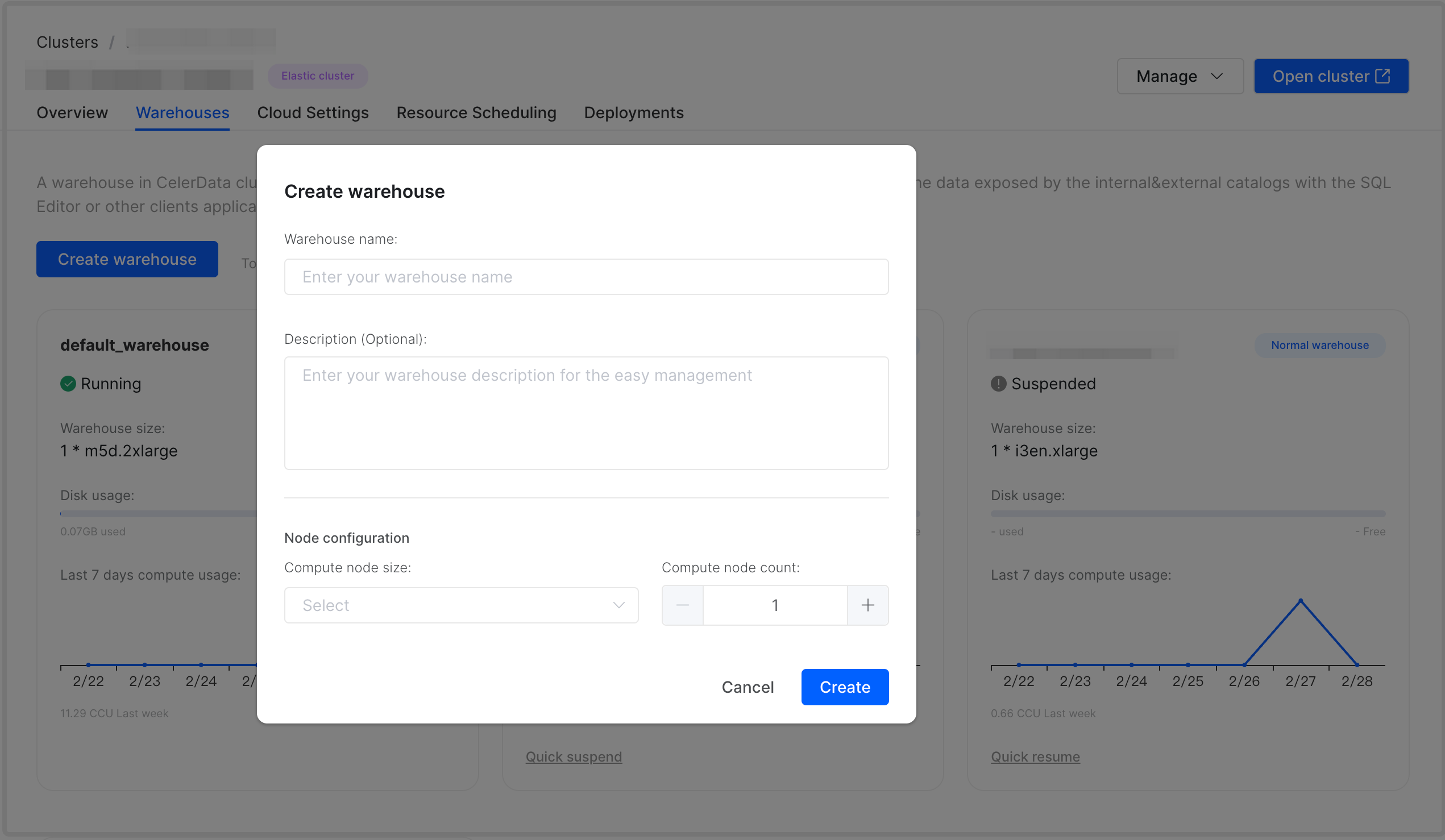The image size is (1445, 840).
Task: Click the default_warehouse card title
Action: pos(135,345)
